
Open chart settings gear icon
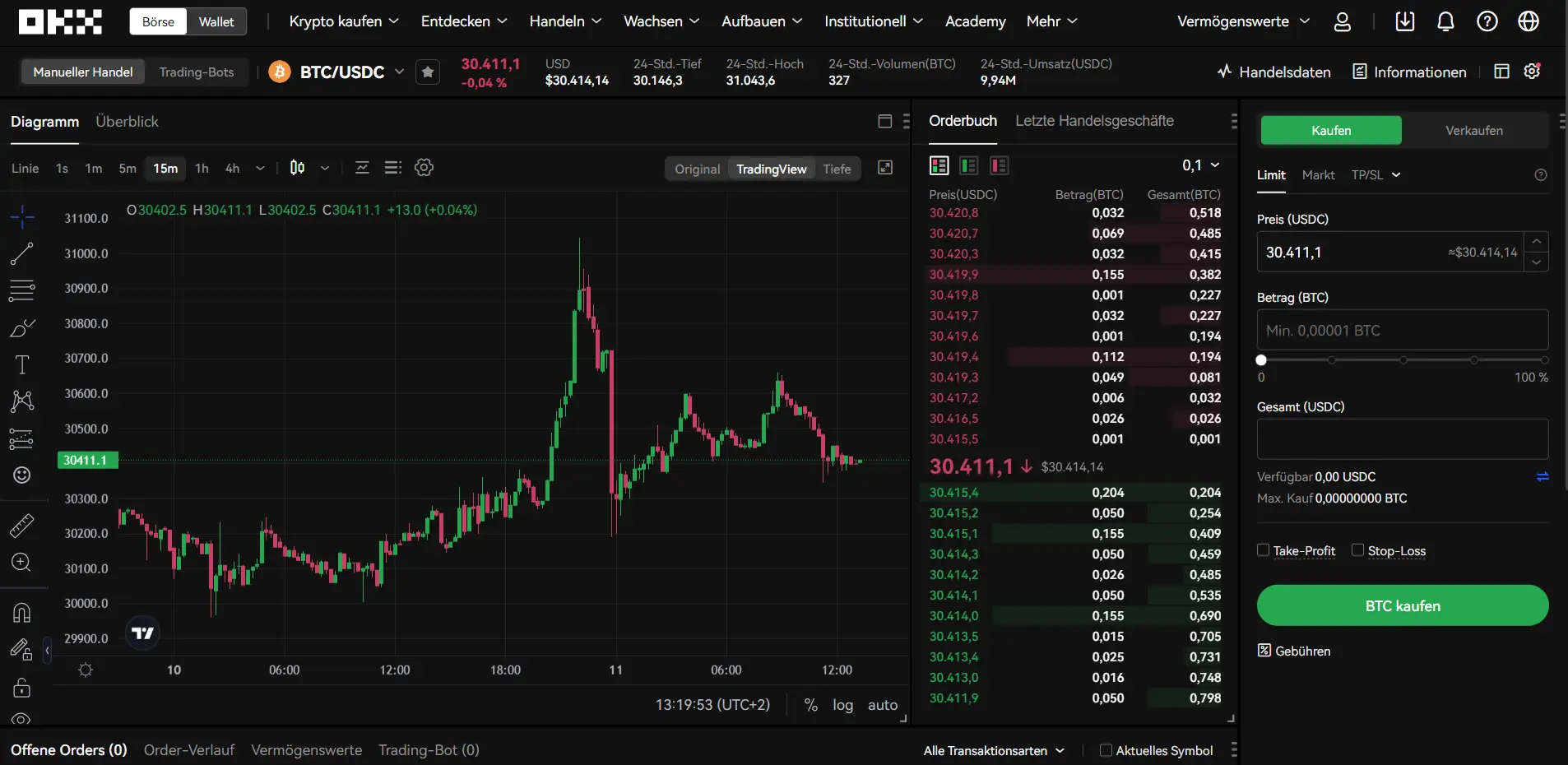[424, 168]
